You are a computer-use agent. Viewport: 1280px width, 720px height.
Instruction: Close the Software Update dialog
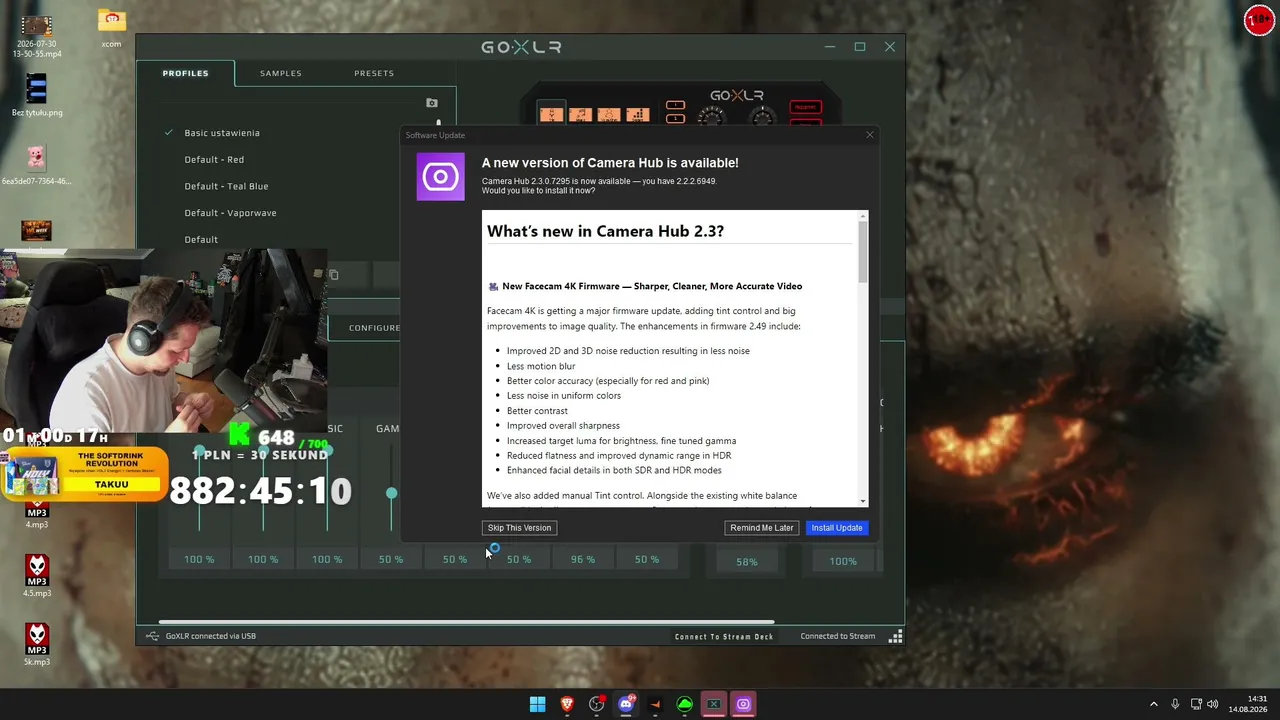(x=869, y=135)
